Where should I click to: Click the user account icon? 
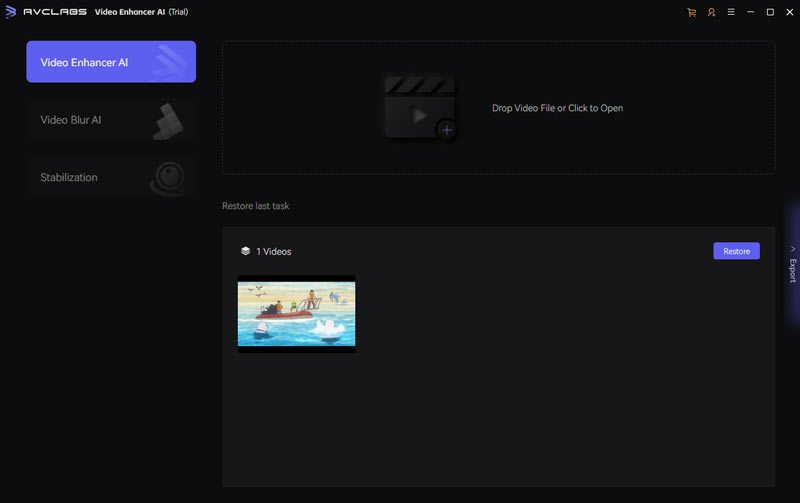(711, 12)
